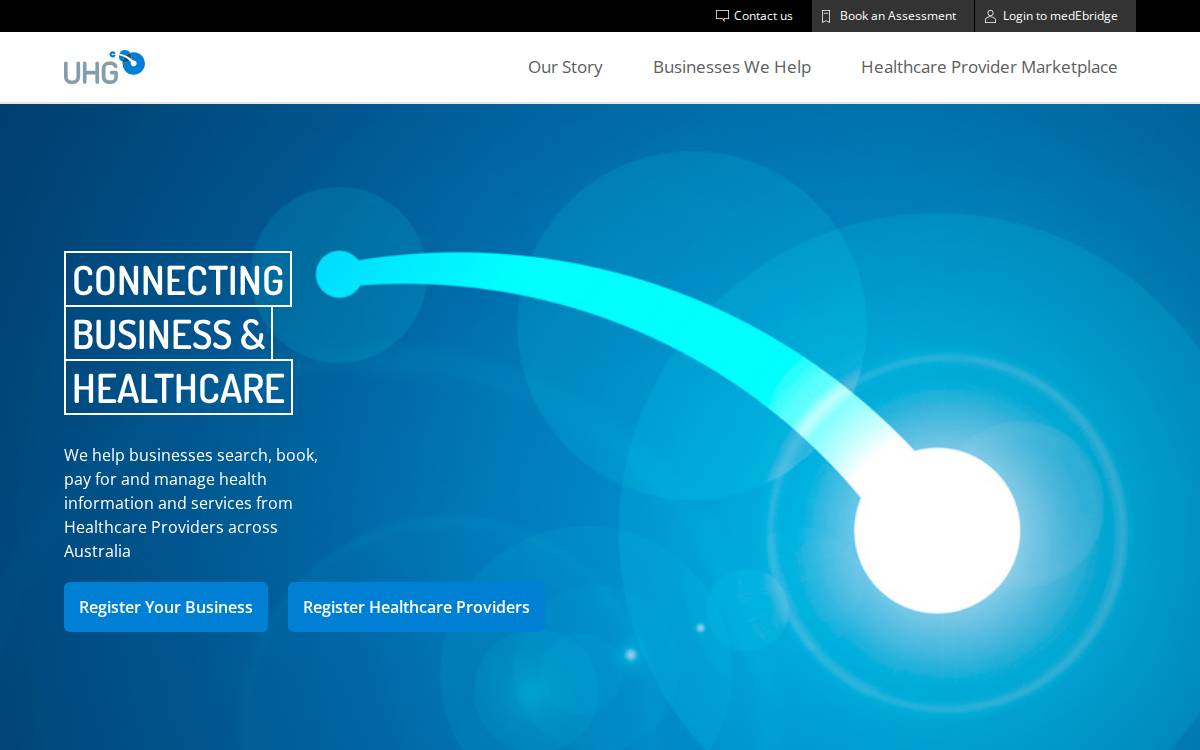Click Register Your Business button
Image resolution: width=1200 pixels, height=750 pixels.
coord(166,607)
